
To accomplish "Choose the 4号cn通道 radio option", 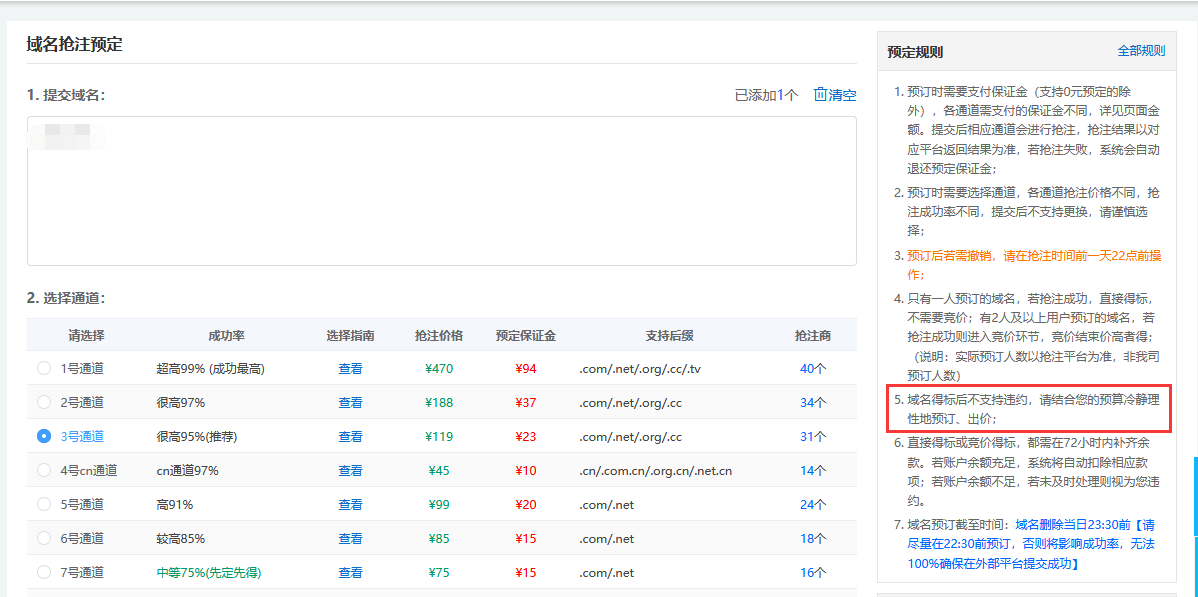I will [x=44, y=470].
